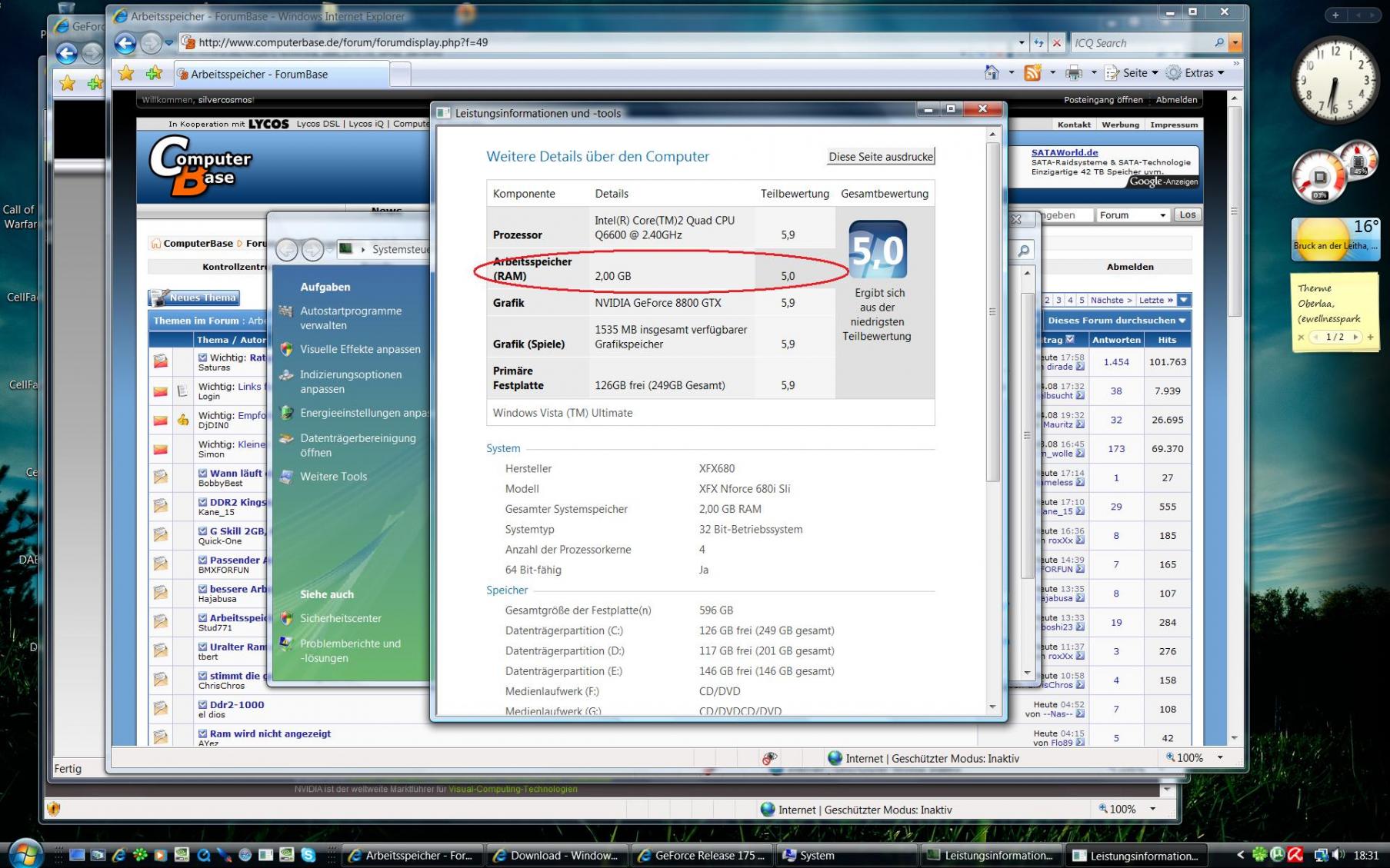Switch to 'Arbeitsspeicher - For...' taskbar item
Viewport: 1390px width, 868px height.
[412, 855]
